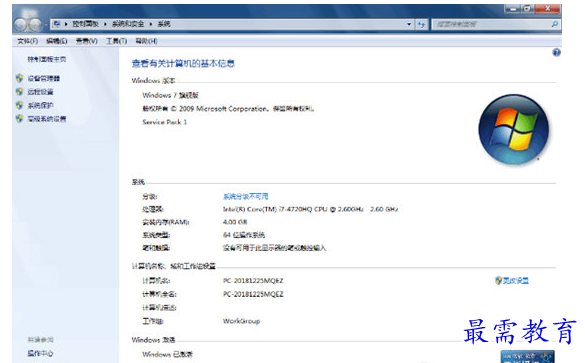This screenshot has height=363, width=585.
Task: Click Windows 已激活 status text
Action: pos(167,354)
